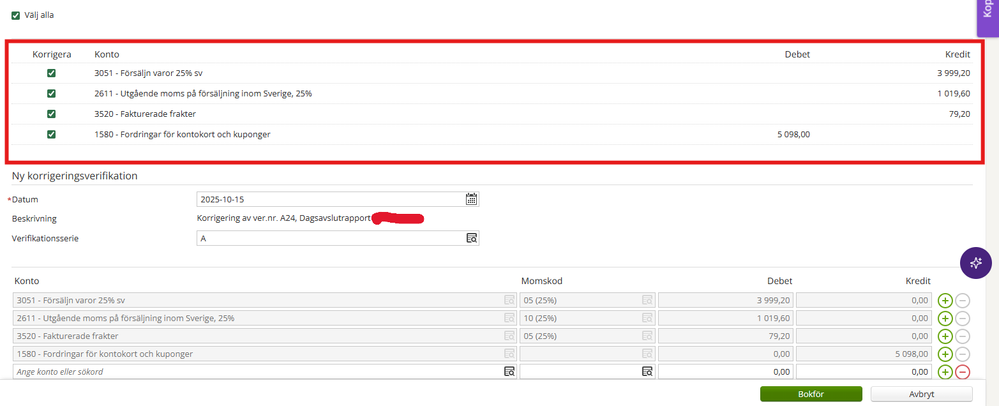Uncheck Korrigera for 1580 Fordringar row

click(x=52, y=134)
